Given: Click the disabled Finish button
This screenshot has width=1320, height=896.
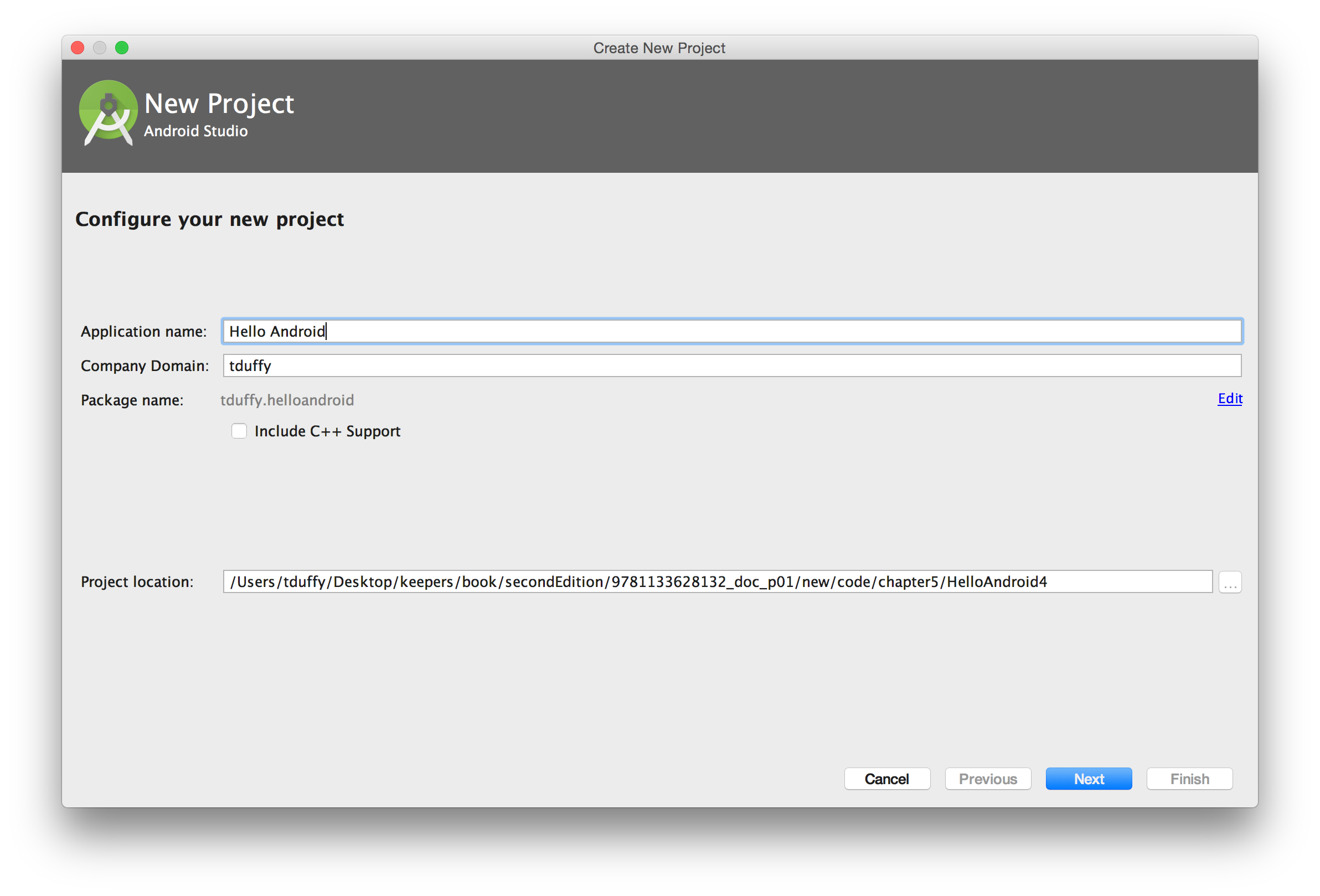Looking at the screenshot, I should click(x=1189, y=779).
